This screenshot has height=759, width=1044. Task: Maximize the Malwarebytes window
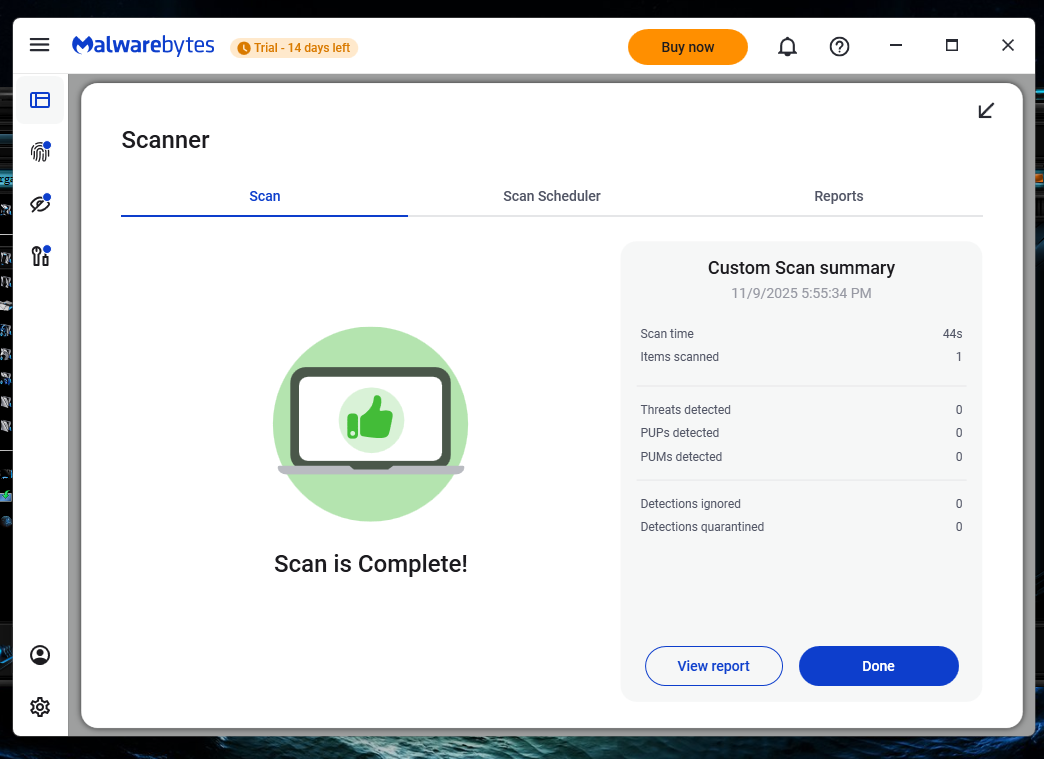point(952,45)
